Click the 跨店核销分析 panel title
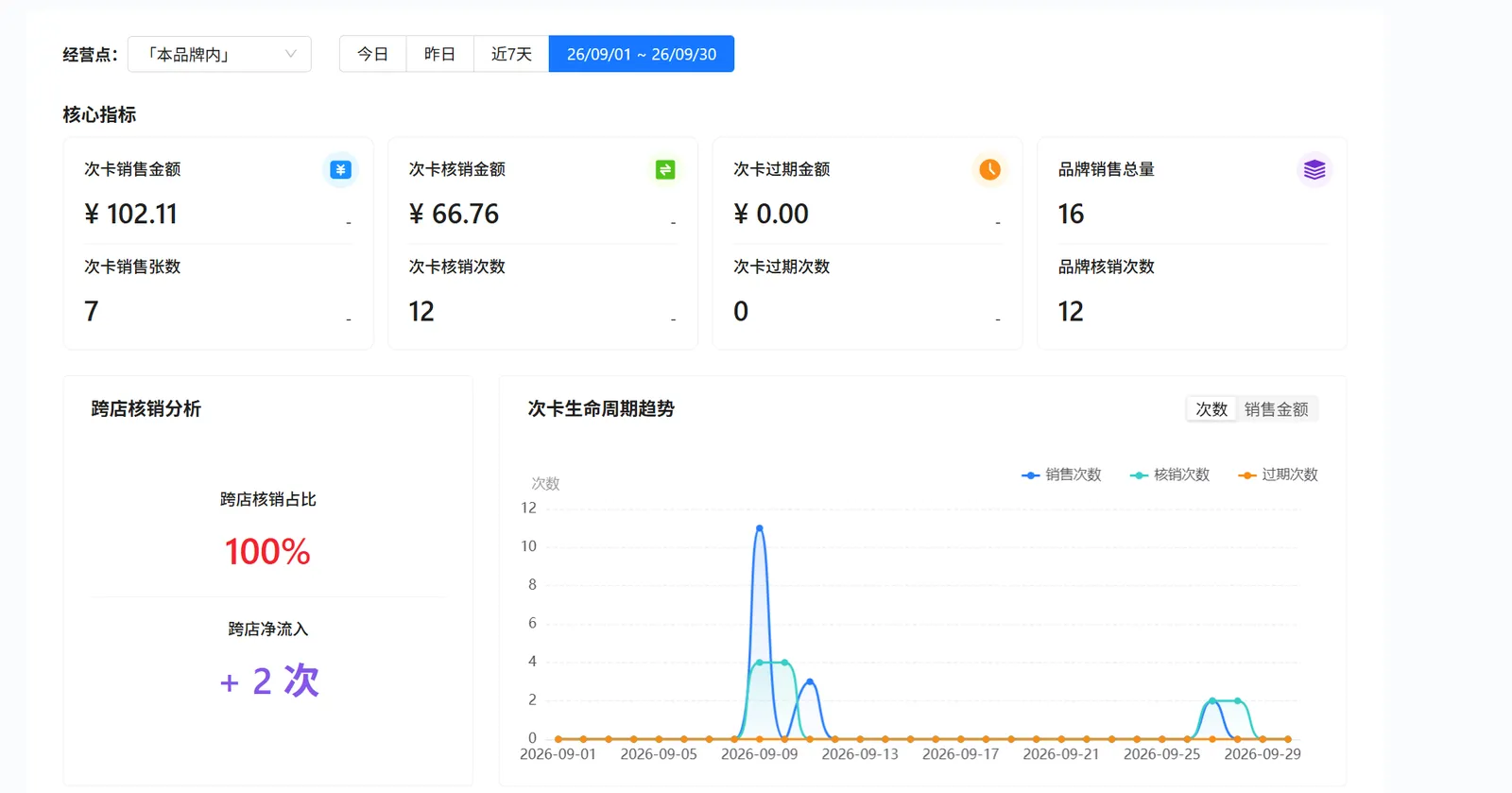This screenshot has height=793, width=1512. pos(146,408)
